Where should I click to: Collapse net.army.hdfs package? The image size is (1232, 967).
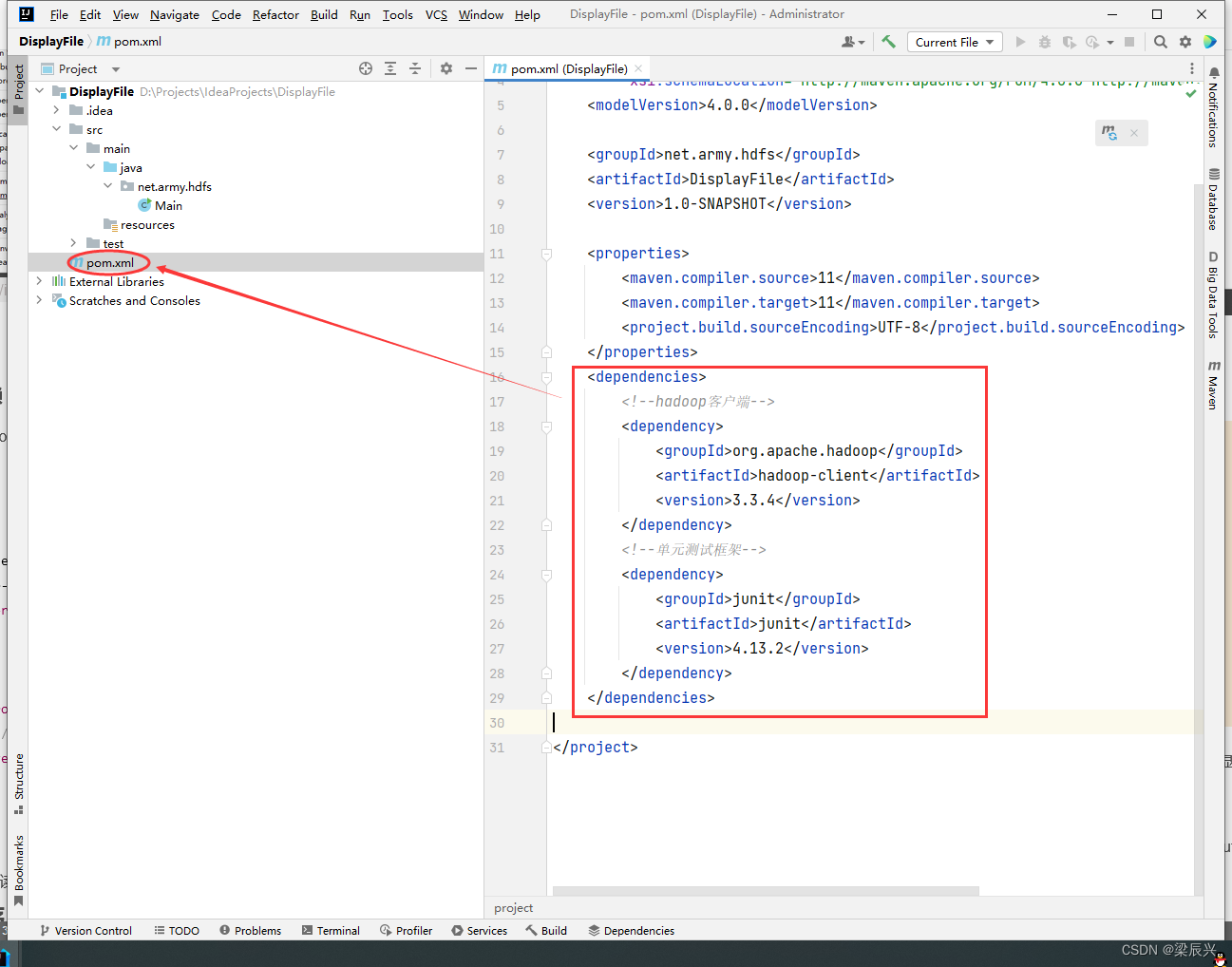(x=108, y=186)
